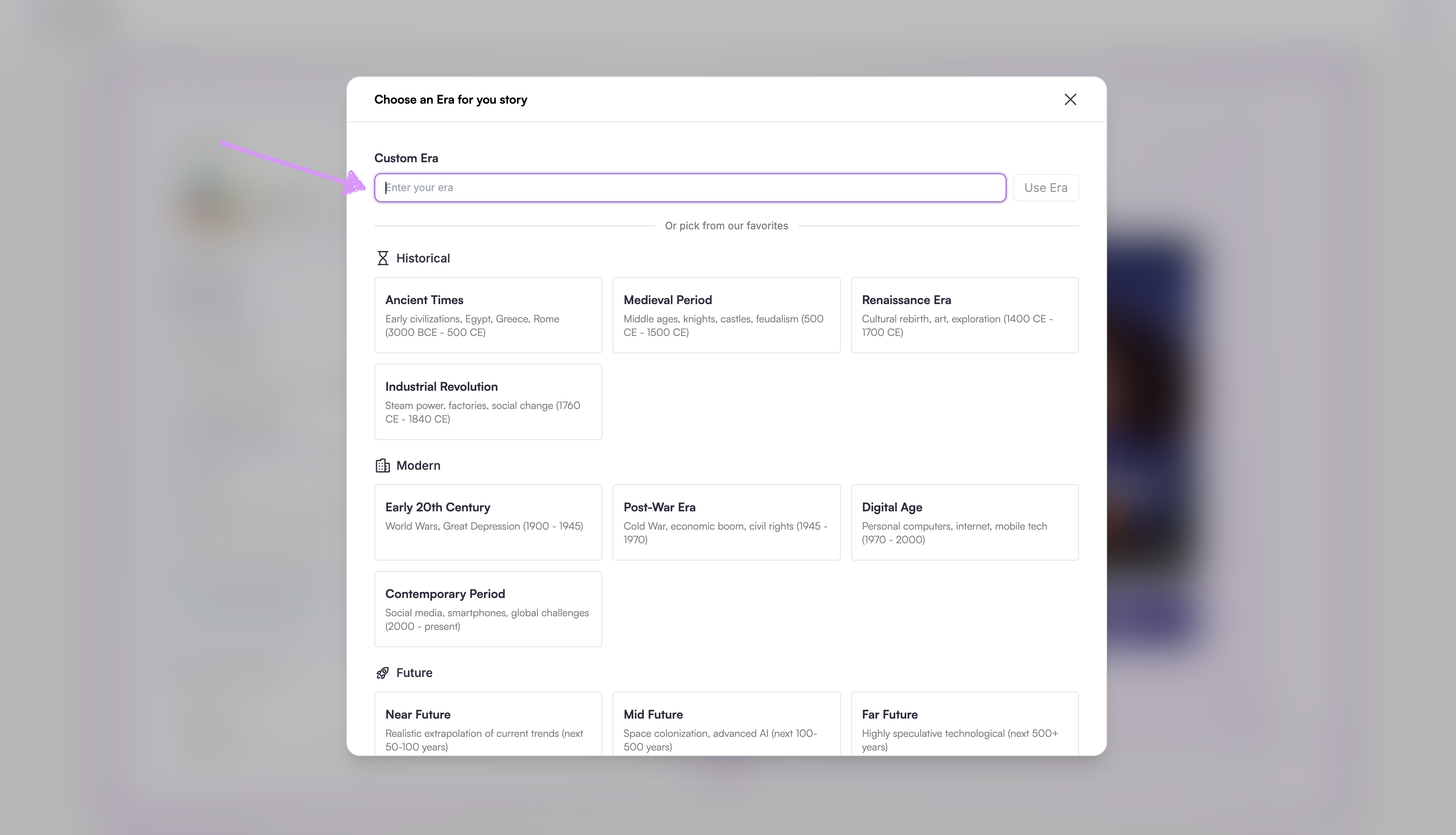Select the Near Future era
Viewport: 1456px width, 835px height.
coord(488,724)
